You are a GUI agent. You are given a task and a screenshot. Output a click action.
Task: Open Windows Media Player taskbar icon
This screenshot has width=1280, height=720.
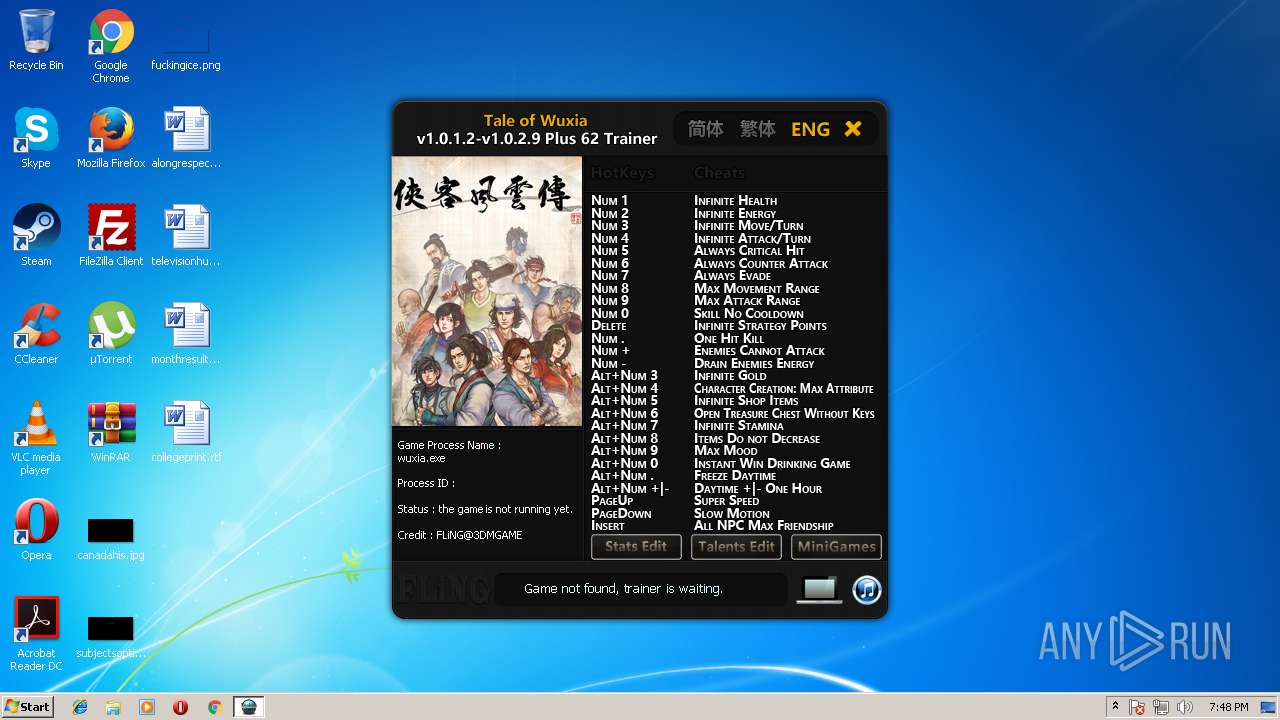(147, 707)
